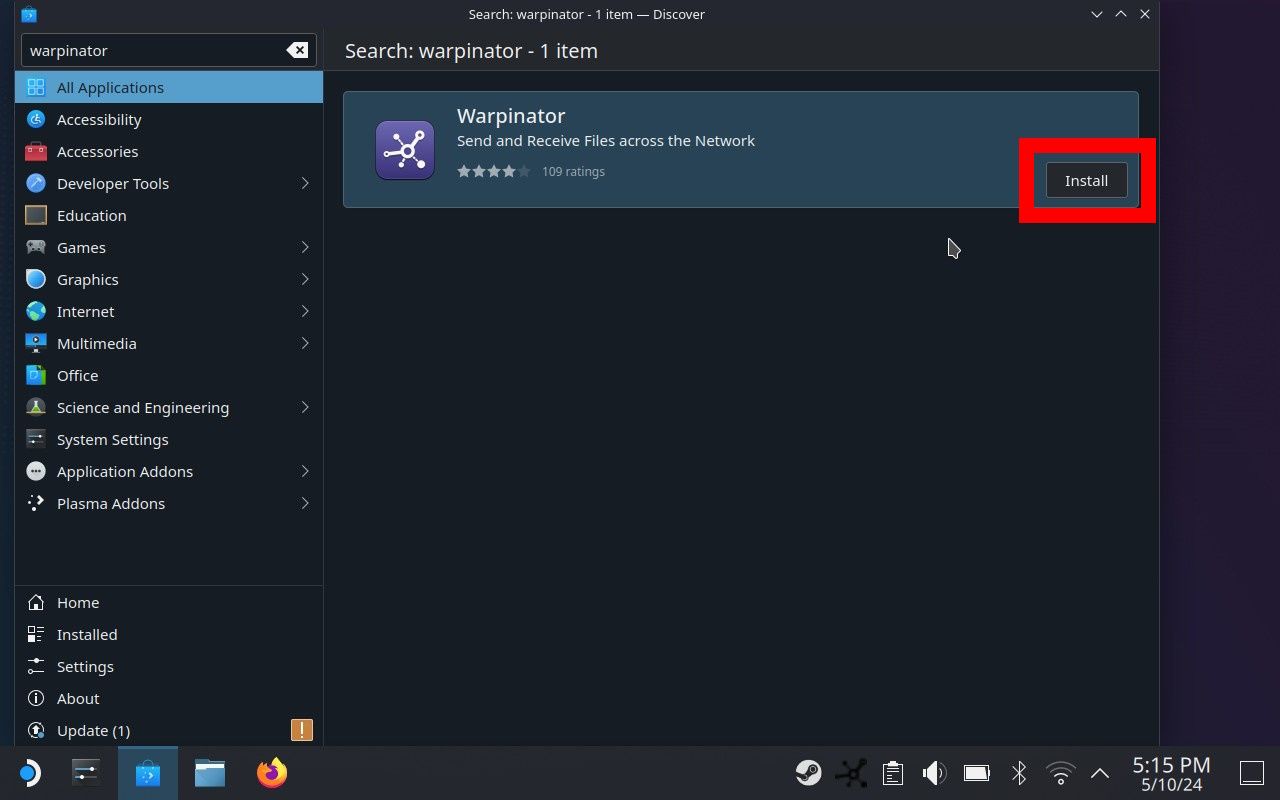Open Discover Settings page
This screenshot has width=1280, height=800.
[169, 666]
